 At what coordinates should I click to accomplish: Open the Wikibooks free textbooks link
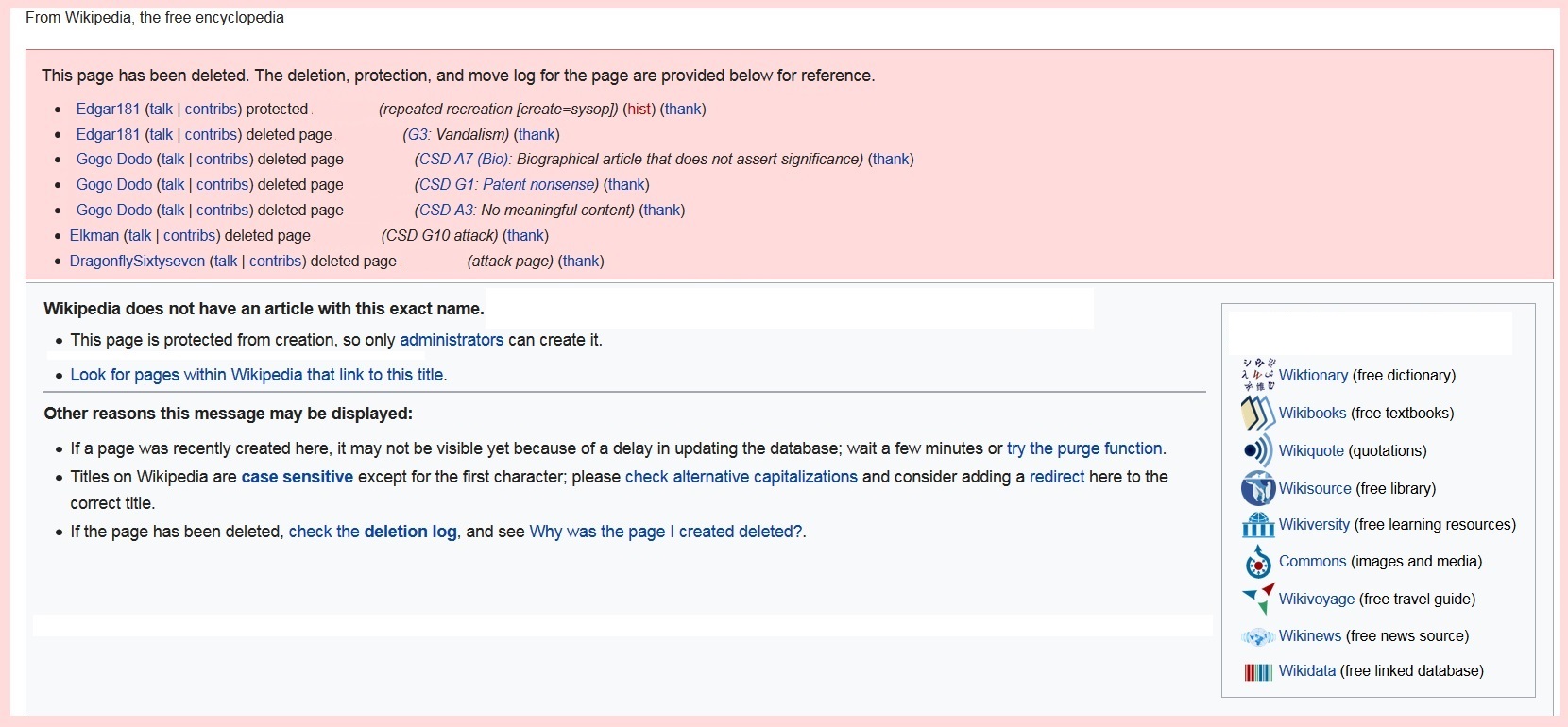tap(1312, 413)
